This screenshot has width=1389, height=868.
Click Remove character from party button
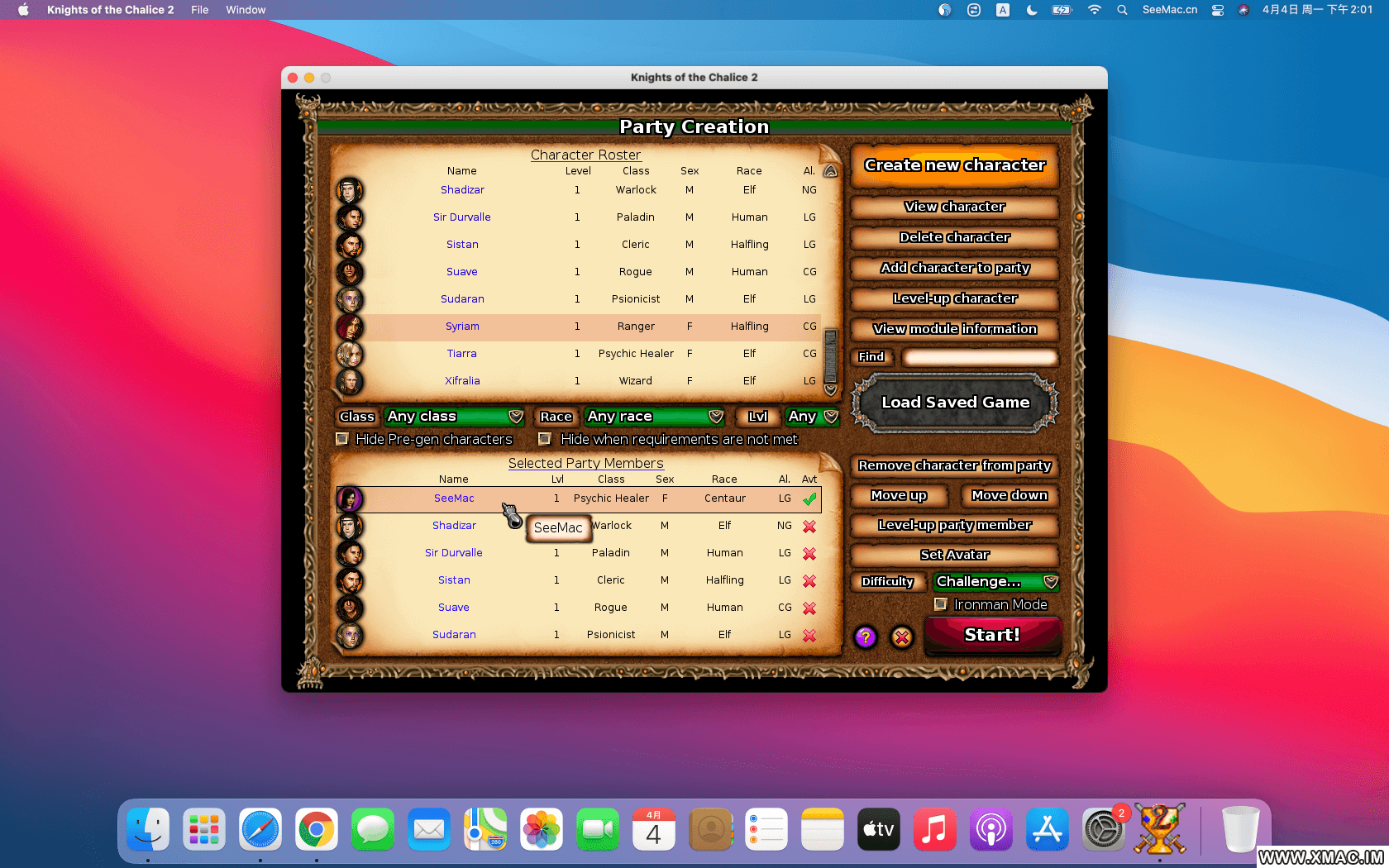(955, 465)
